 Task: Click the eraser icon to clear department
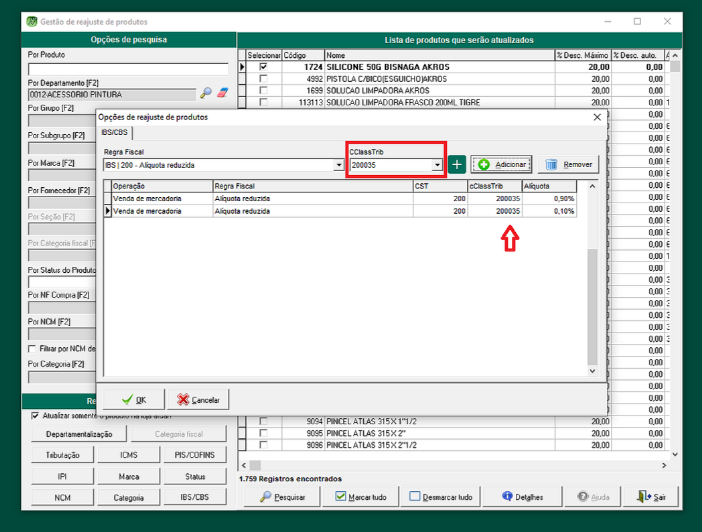coord(223,93)
